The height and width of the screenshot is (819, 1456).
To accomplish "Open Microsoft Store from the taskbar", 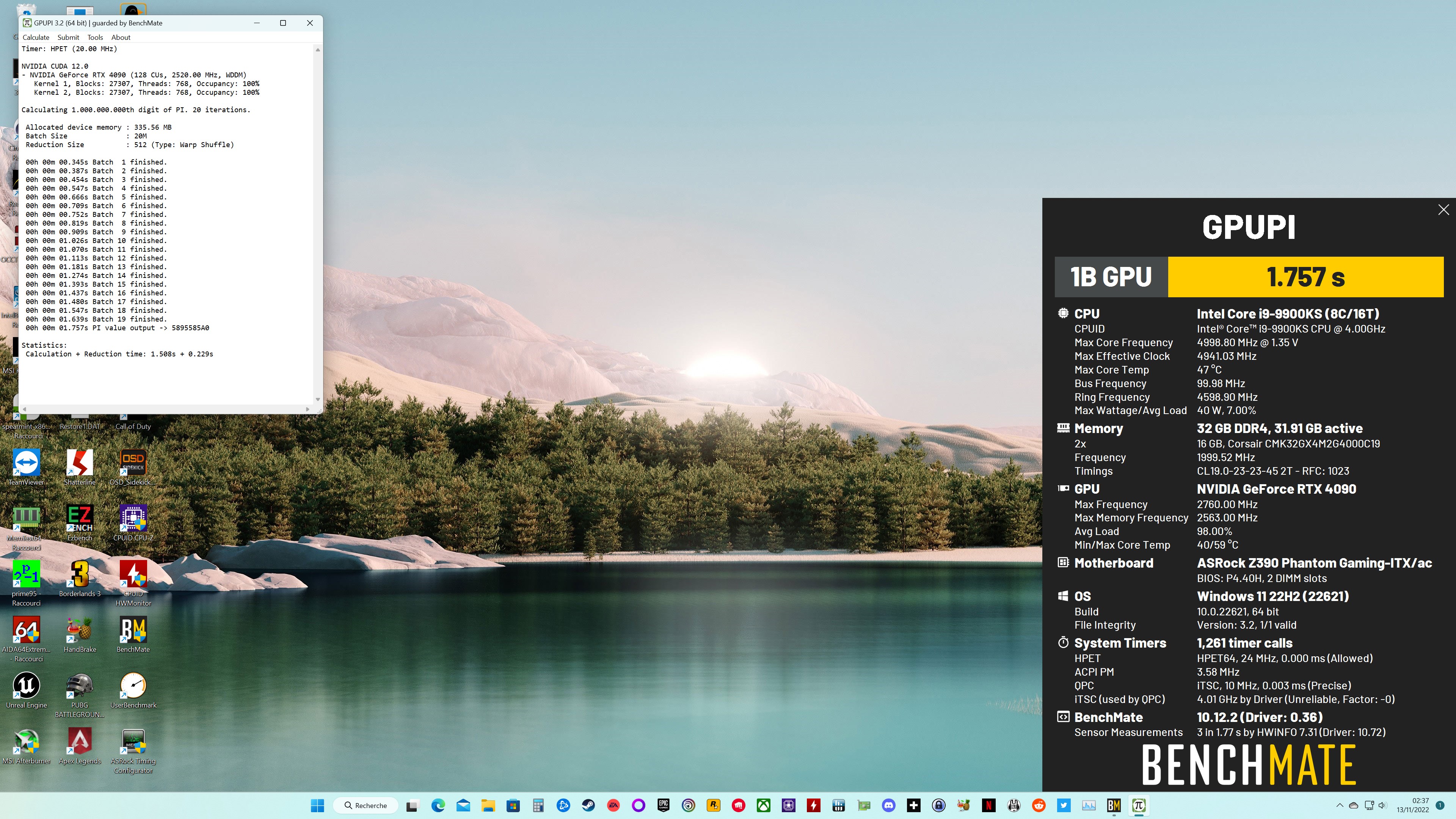I will tap(513, 805).
